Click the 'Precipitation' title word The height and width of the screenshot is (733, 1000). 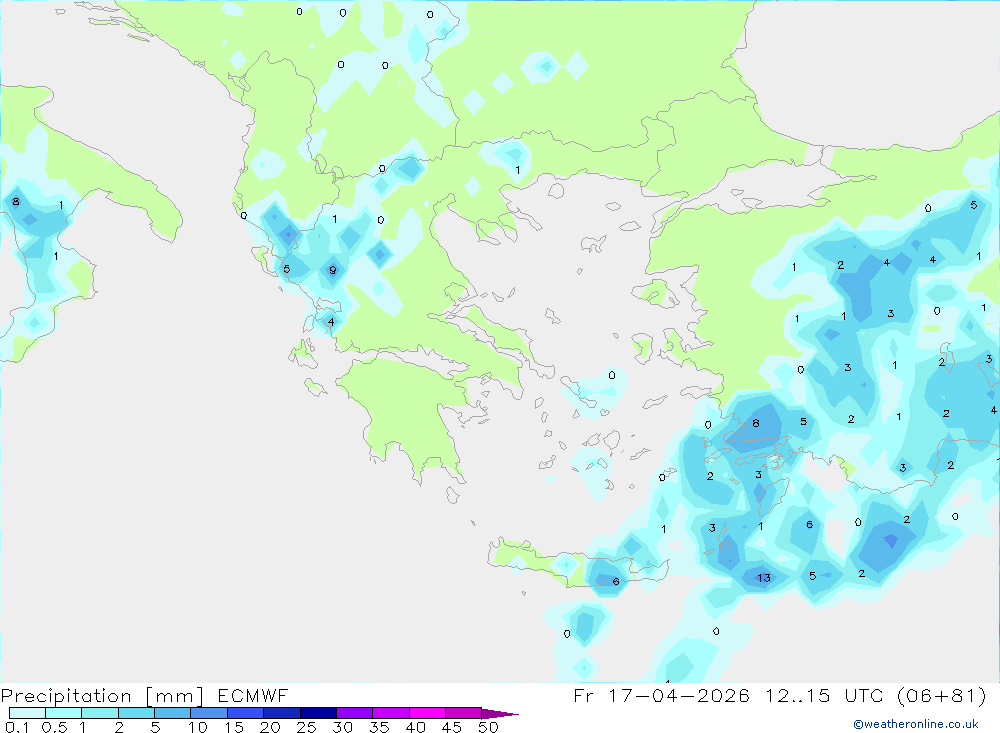(66, 696)
